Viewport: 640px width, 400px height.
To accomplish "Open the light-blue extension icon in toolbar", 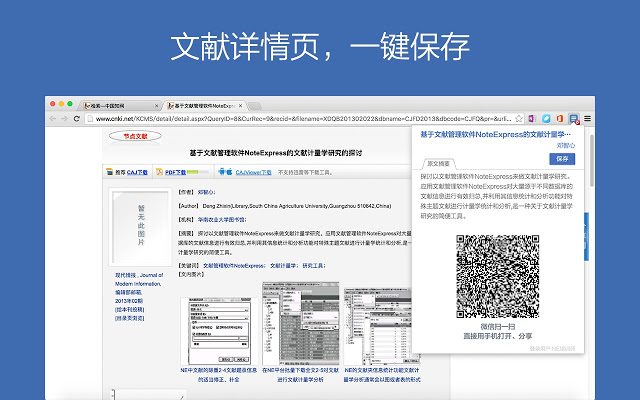I will (546, 118).
